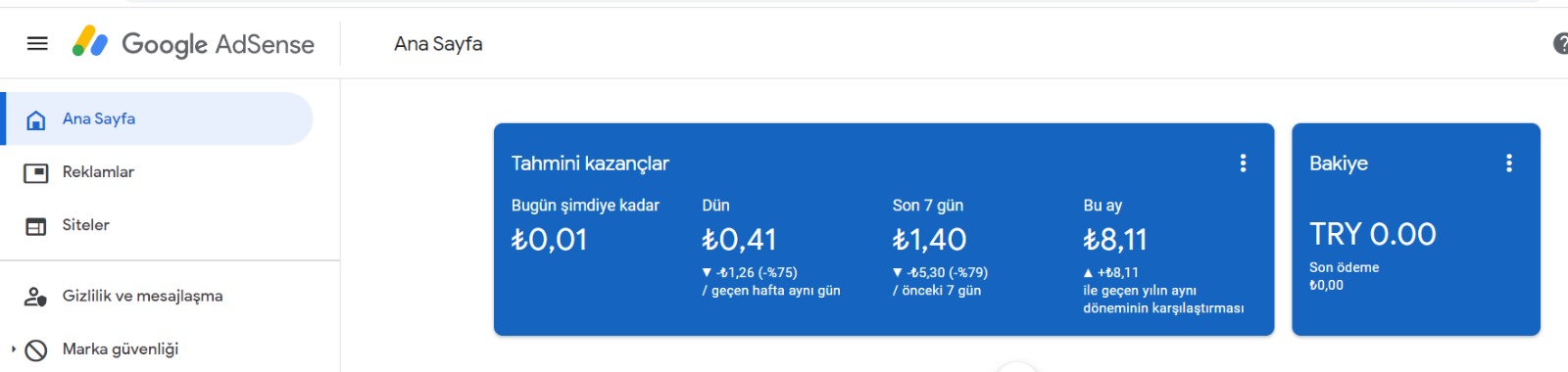Click the TRY 0.00 balance amount
Image resolution: width=1568 pixels, height=372 pixels.
1373,234
